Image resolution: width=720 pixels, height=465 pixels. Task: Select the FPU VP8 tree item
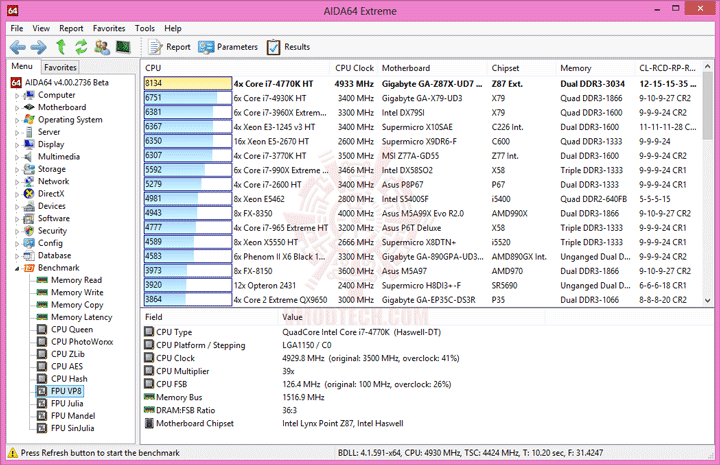click(66, 391)
